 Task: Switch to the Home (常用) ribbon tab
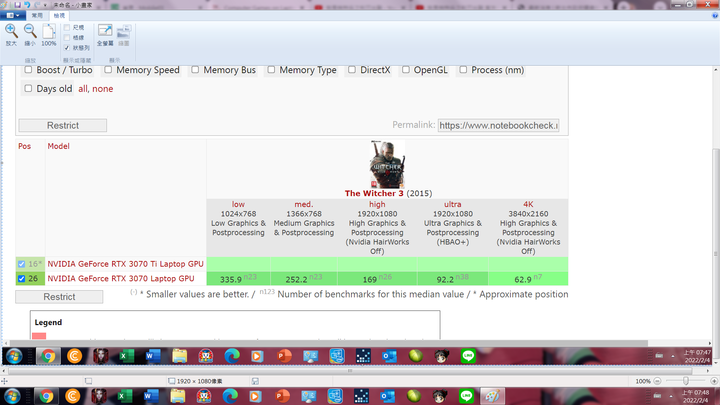(37, 16)
